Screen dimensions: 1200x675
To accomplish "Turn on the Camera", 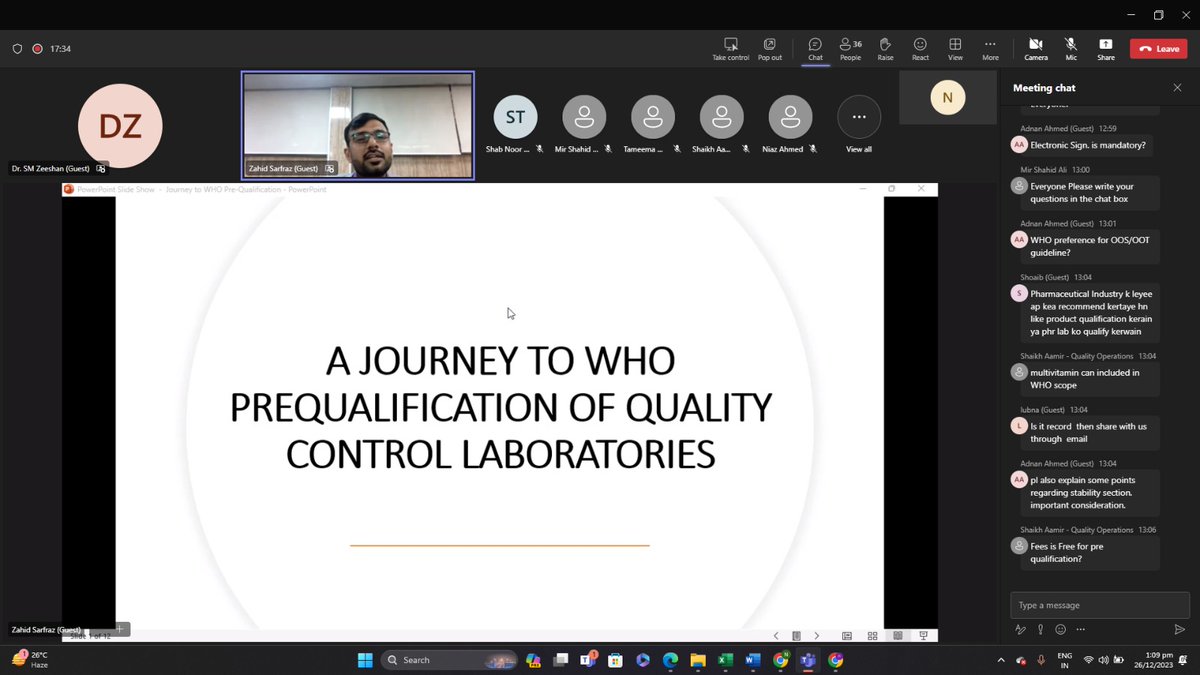I will point(1036,49).
